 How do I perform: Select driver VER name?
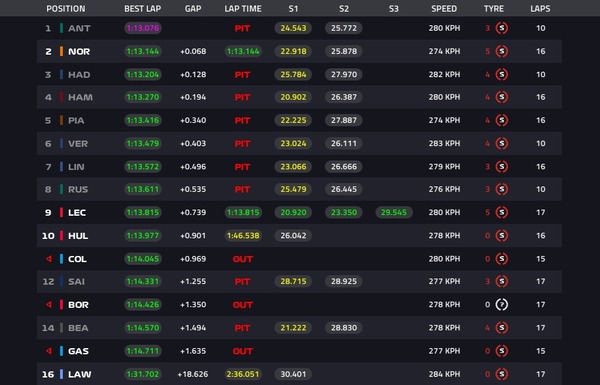coord(78,144)
